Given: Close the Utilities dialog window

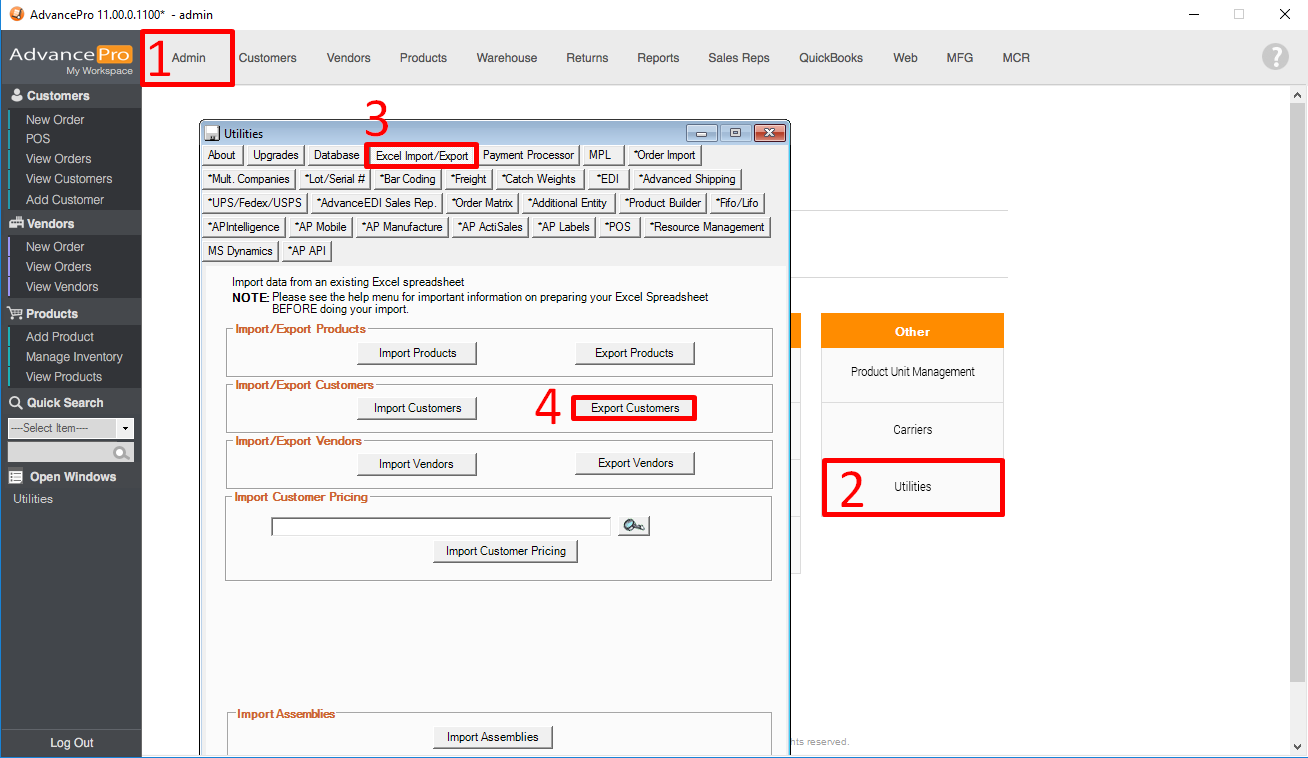Looking at the screenshot, I should click(769, 133).
